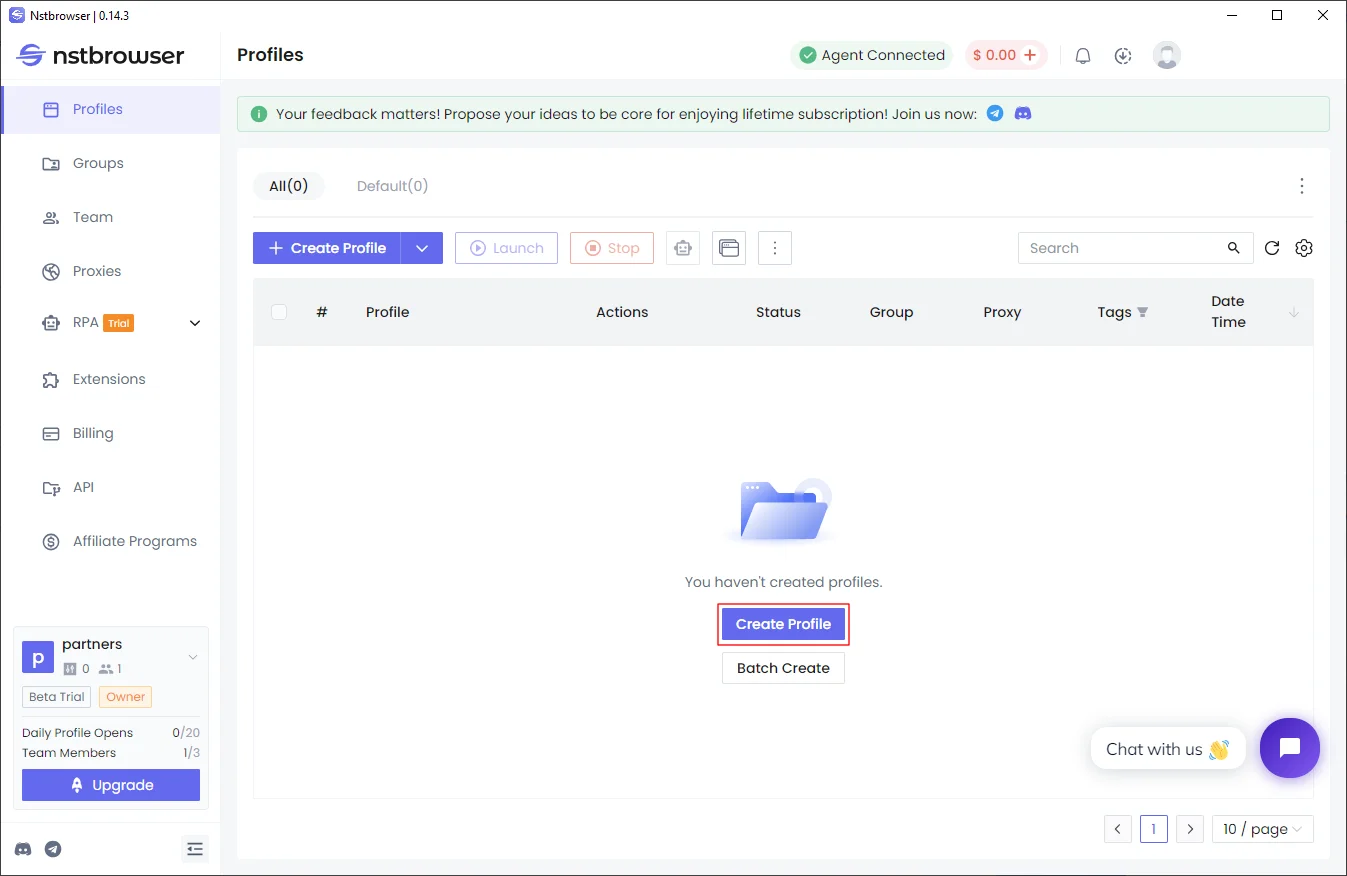Viewport: 1347px width, 876px height.
Task: Expand the RPA sidebar menu
Action: [195, 323]
